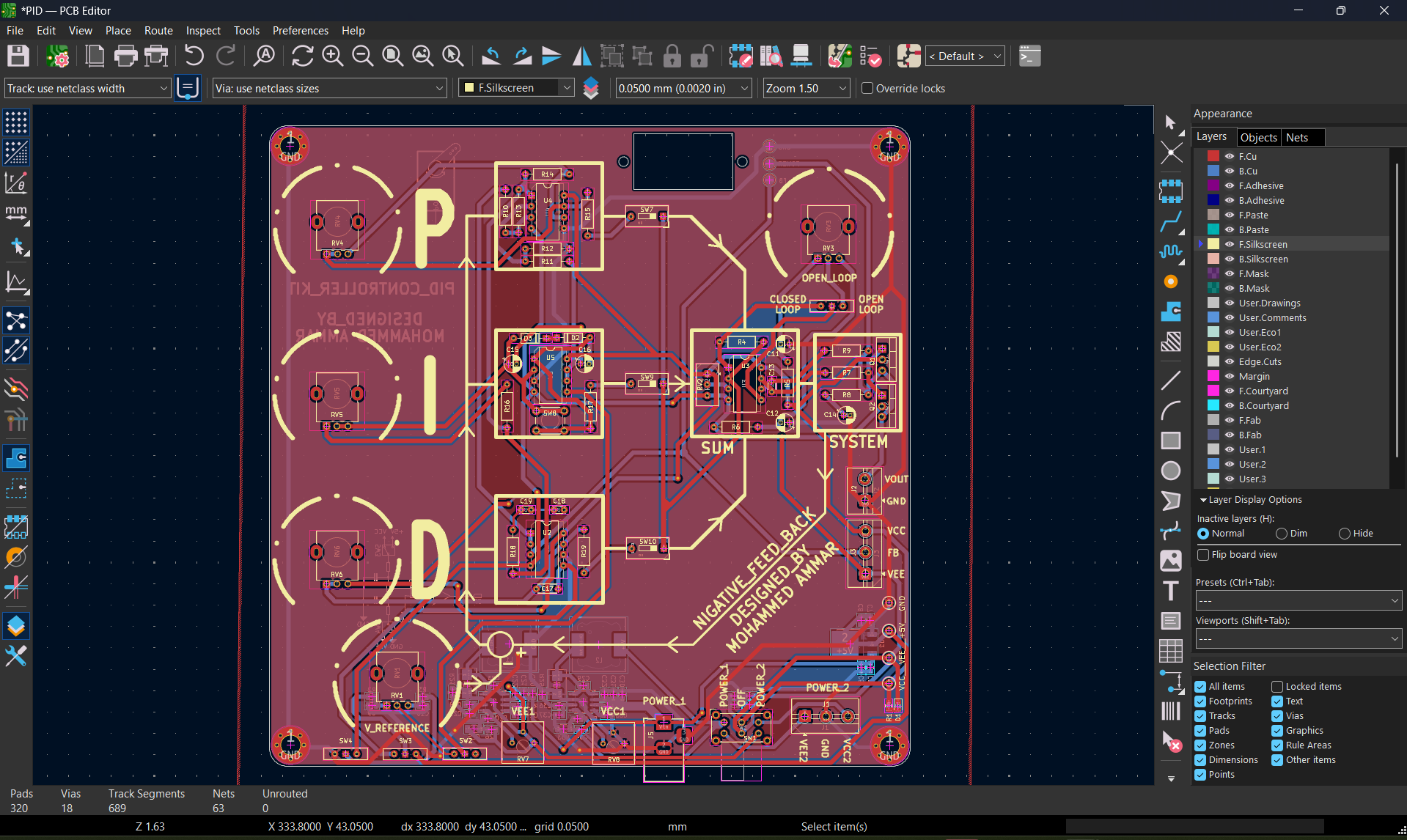The width and height of the screenshot is (1407, 840).
Task: Open Viewports dropdown
Action: [1298, 638]
